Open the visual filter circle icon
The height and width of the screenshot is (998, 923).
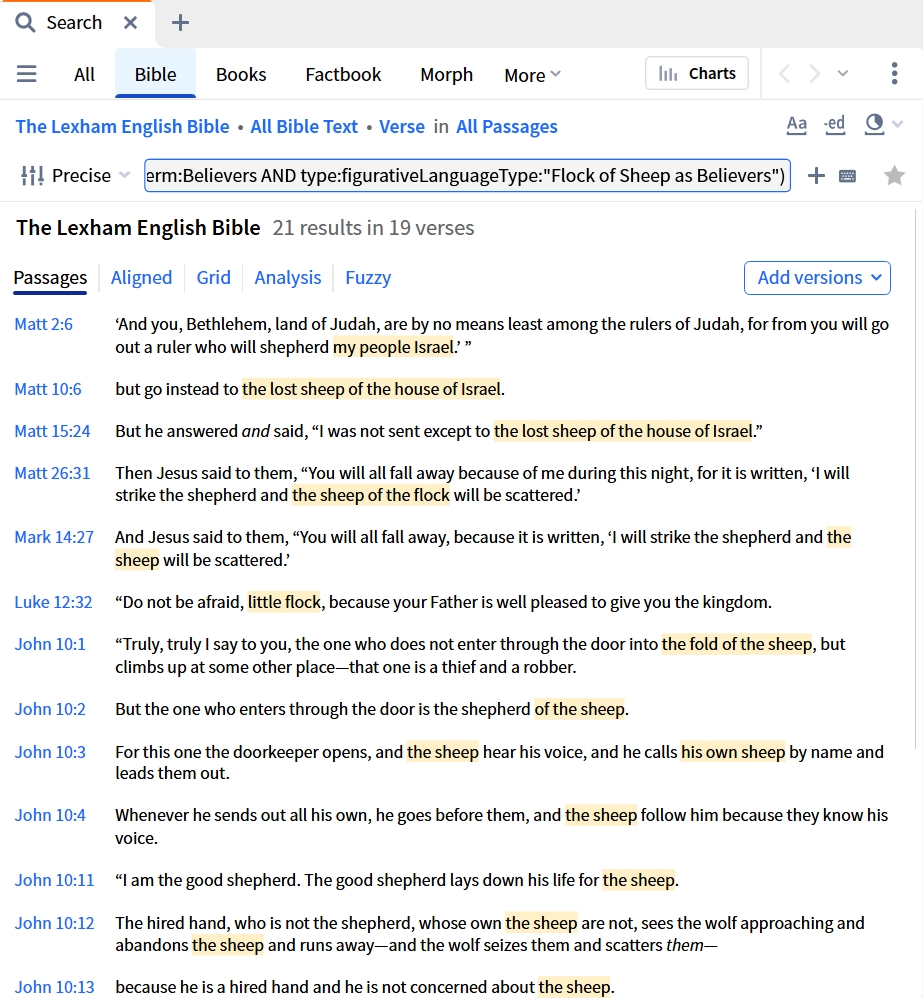tap(875, 124)
